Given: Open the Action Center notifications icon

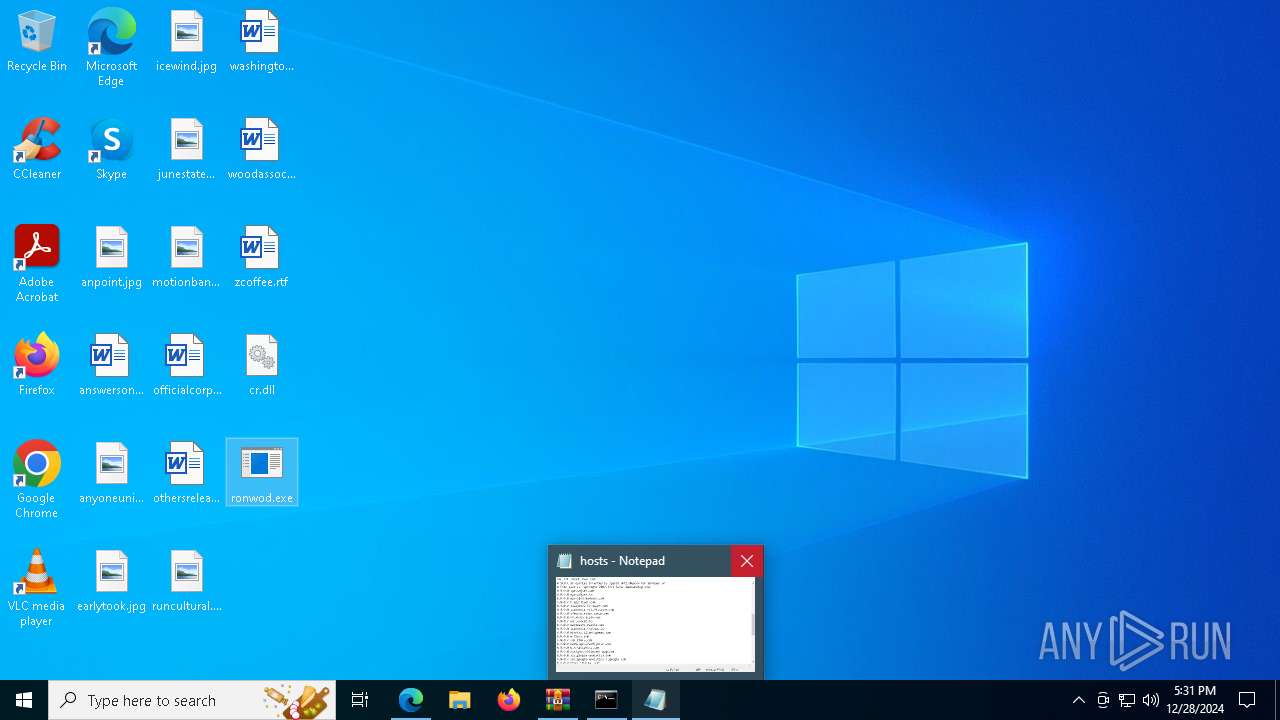Looking at the screenshot, I should point(1247,700).
